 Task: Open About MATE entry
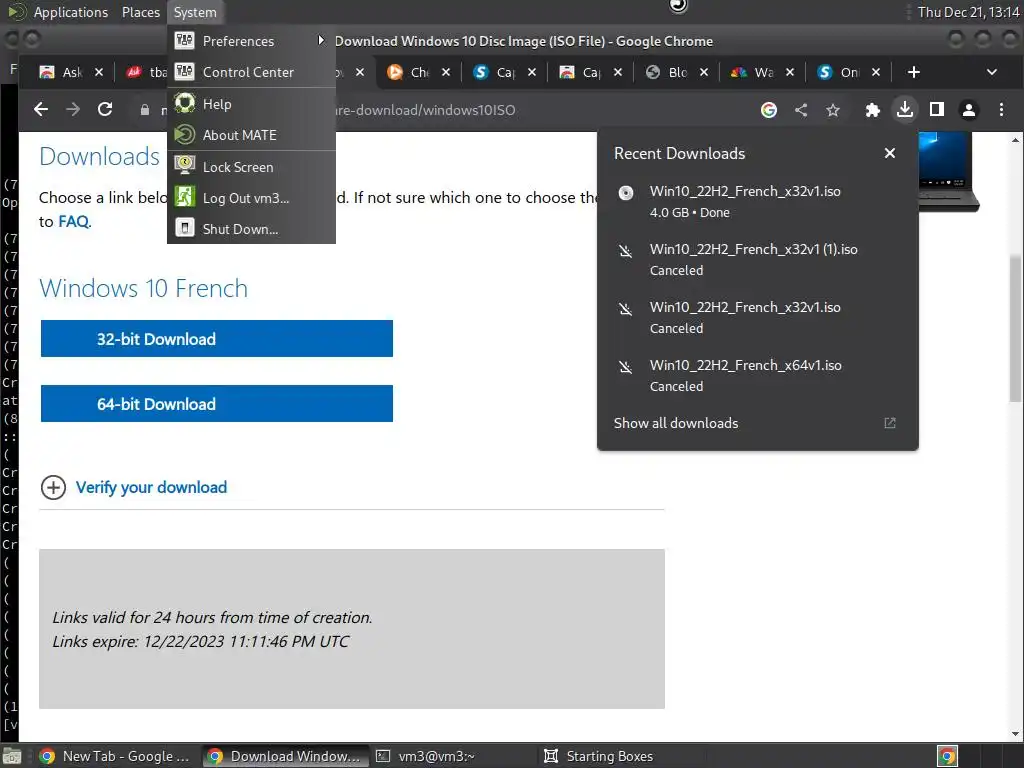(x=251, y=135)
